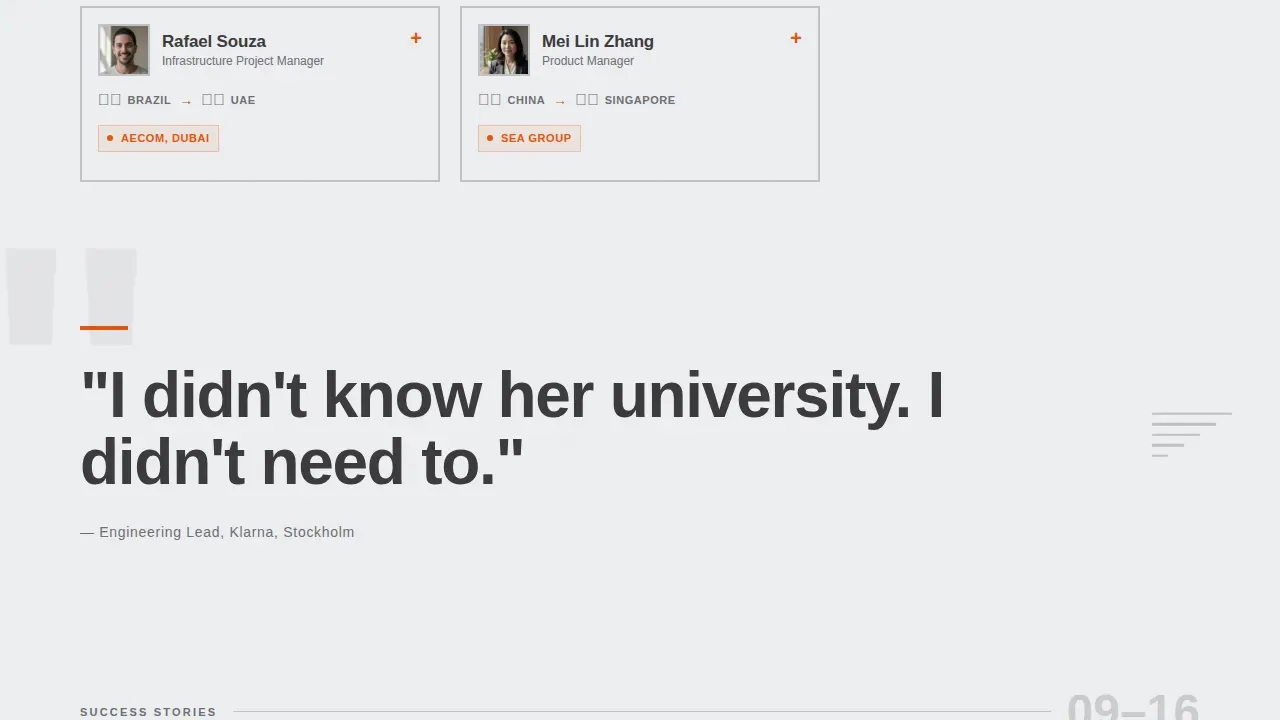Click arrow between China and Singapore
The height and width of the screenshot is (720, 1280).
pos(560,101)
